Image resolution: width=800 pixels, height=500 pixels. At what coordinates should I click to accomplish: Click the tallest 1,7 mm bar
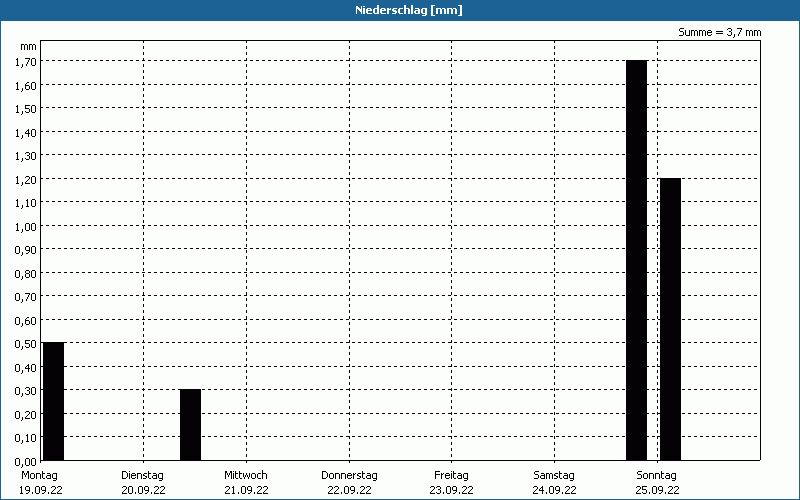(x=636, y=260)
